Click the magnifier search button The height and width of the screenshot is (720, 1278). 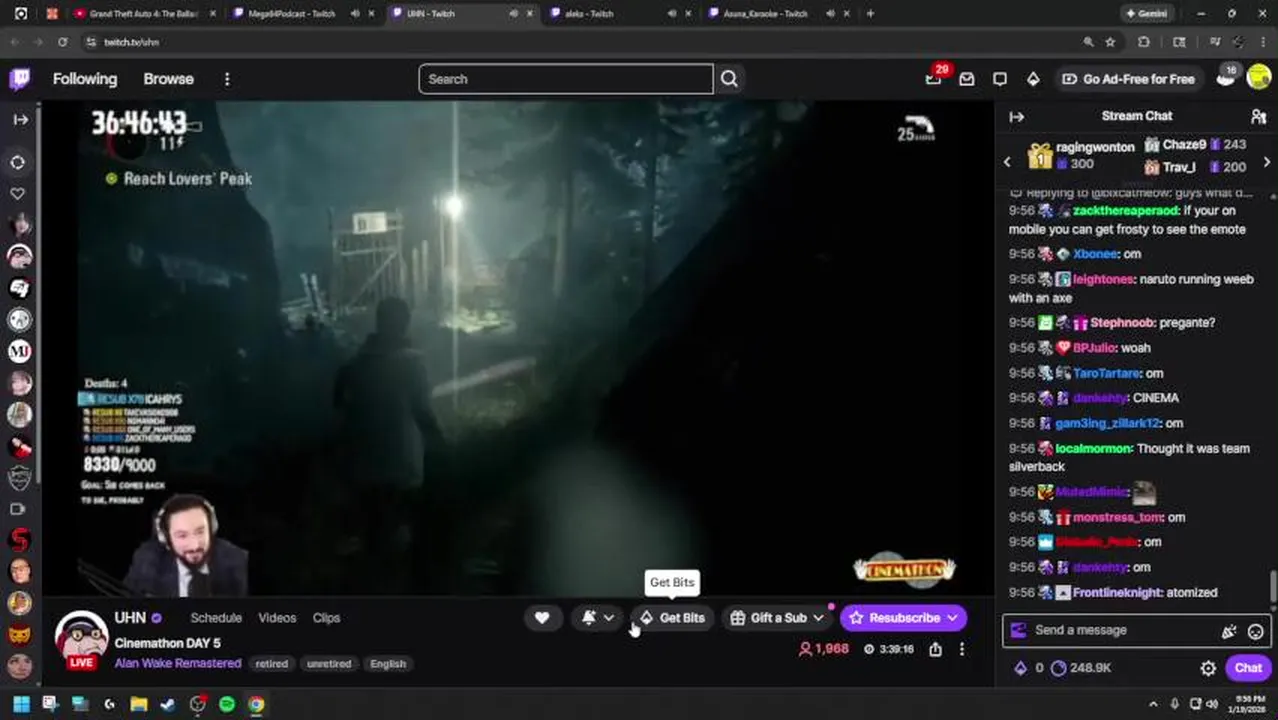tap(729, 79)
